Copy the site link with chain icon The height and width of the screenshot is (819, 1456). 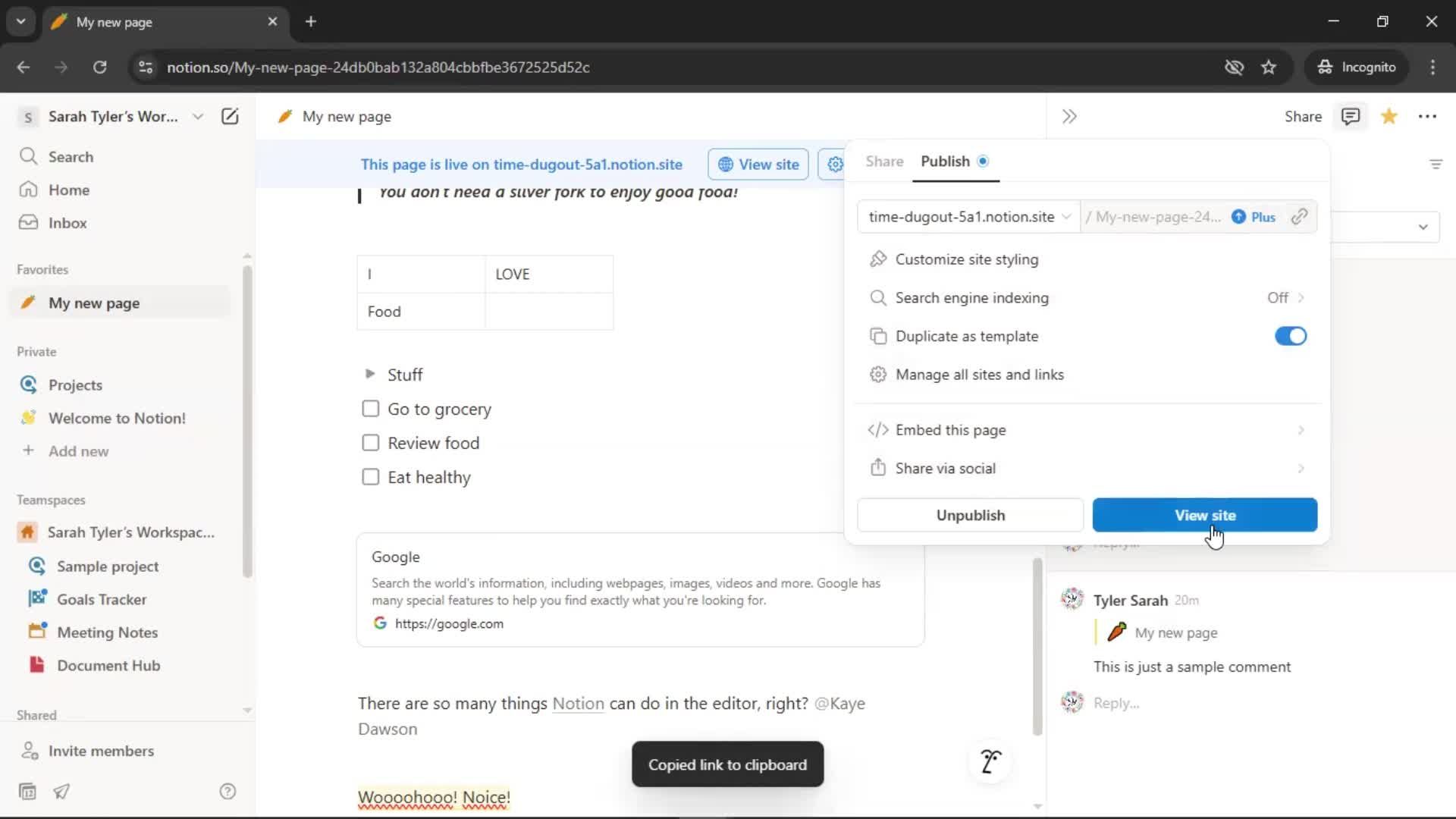point(1299,217)
